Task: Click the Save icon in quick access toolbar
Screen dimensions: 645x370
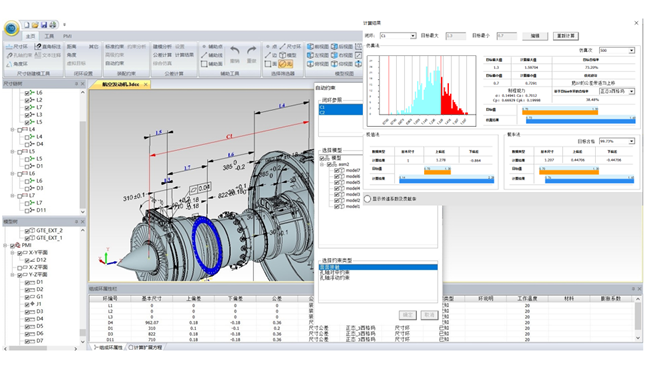Action: tap(44, 25)
